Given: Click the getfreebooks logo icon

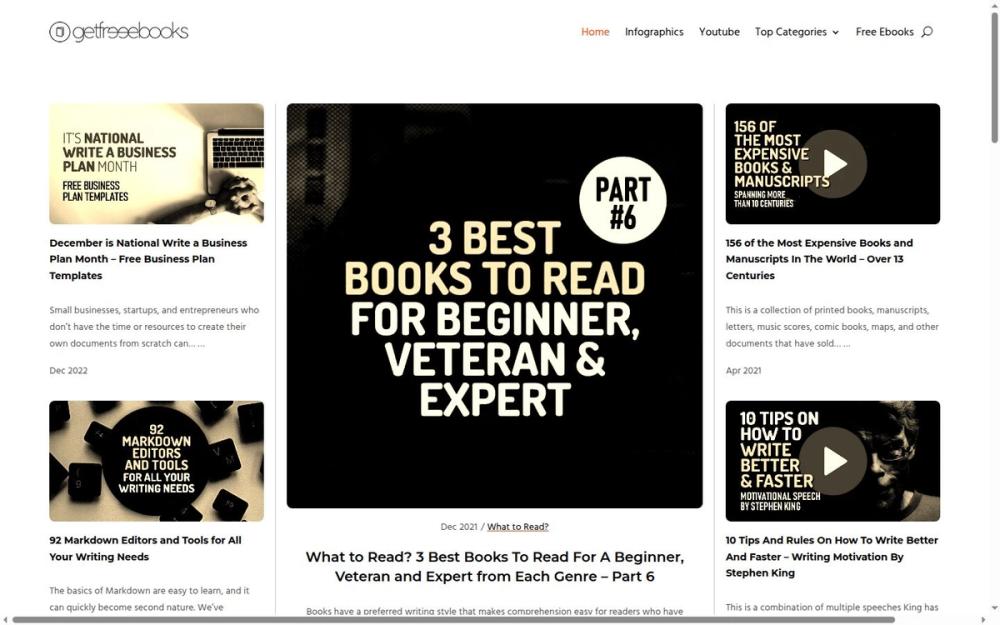Looking at the screenshot, I should point(59,31).
